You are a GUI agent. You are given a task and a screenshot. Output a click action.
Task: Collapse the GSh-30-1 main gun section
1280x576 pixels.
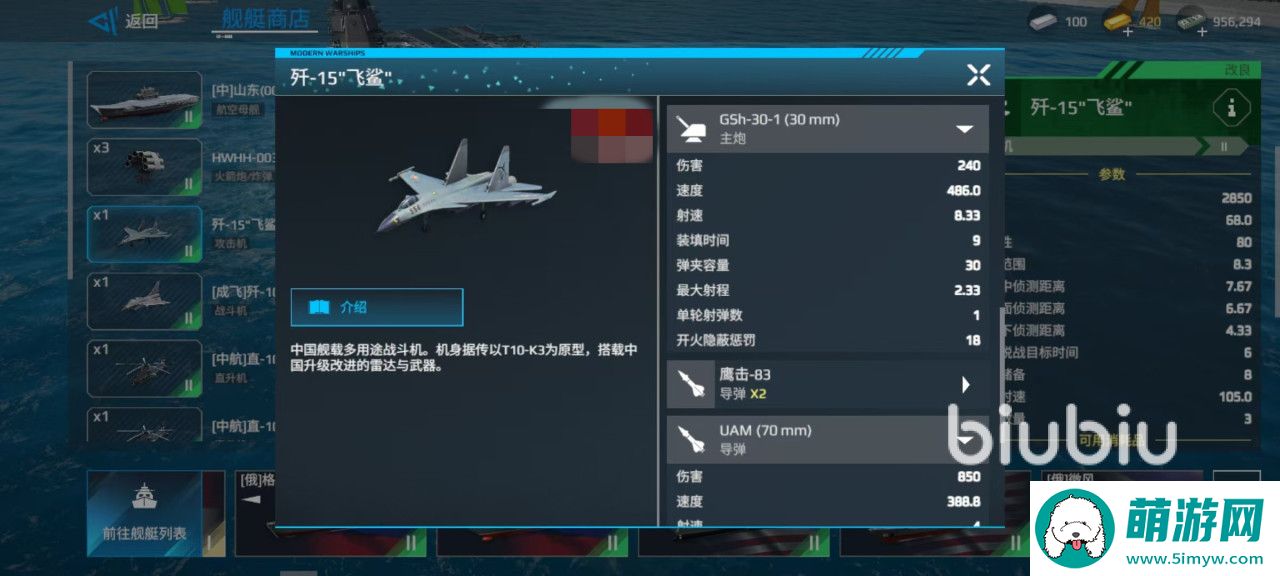tap(964, 129)
